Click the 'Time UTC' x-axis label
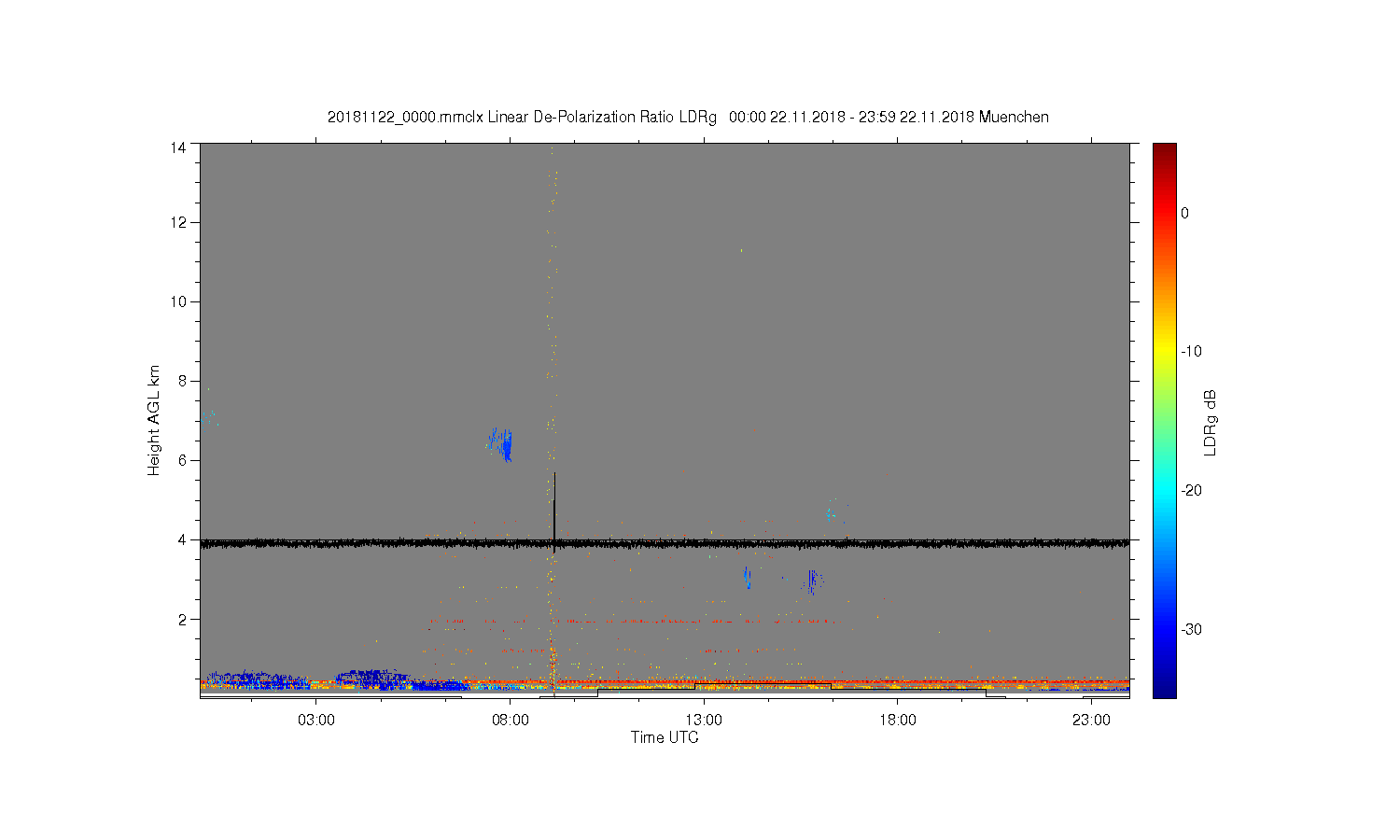This screenshot has height=840, width=1400. point(665,737)
